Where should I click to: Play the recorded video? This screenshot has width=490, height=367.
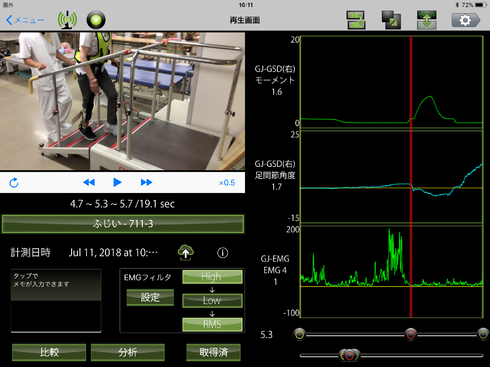pos(117,182)
